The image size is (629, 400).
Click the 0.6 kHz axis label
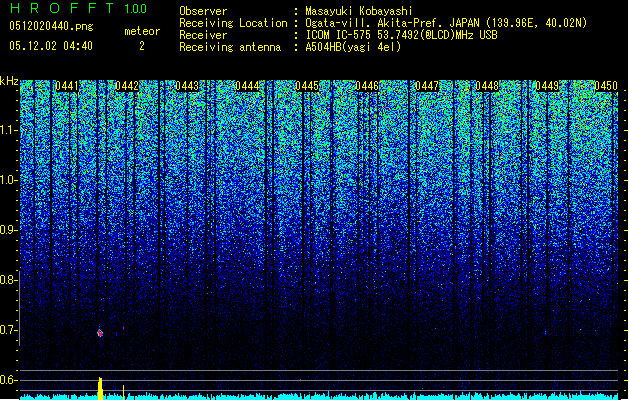click(x=8, y=380)
